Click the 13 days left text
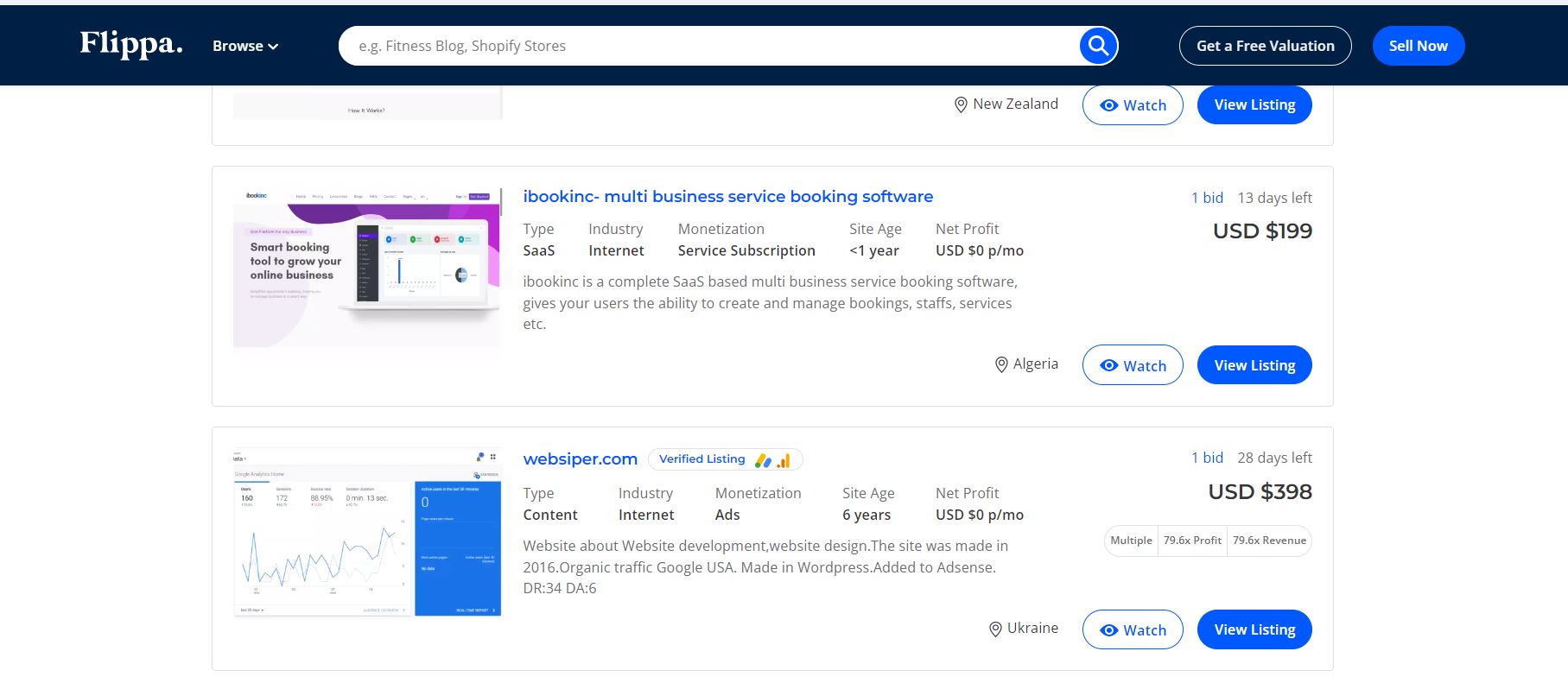1568x683 pixels. pos(1274,198)
